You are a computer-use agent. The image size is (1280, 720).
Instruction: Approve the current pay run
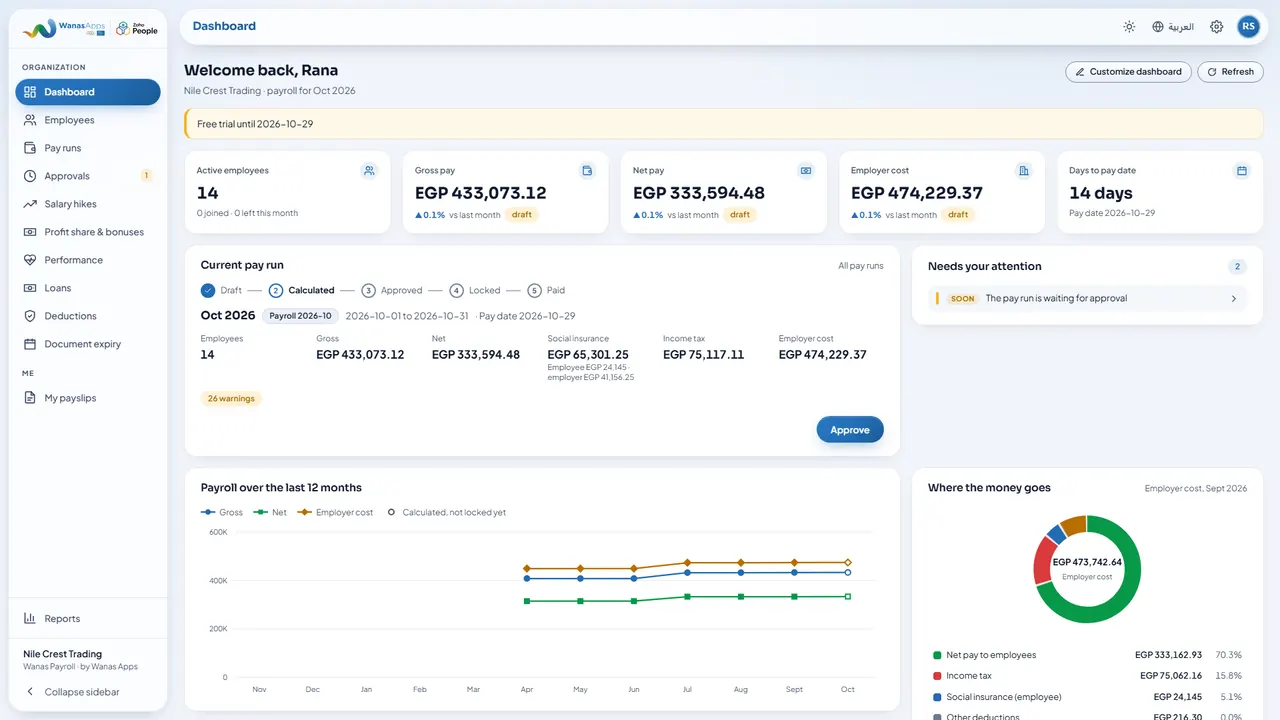[x=850, y=430]
